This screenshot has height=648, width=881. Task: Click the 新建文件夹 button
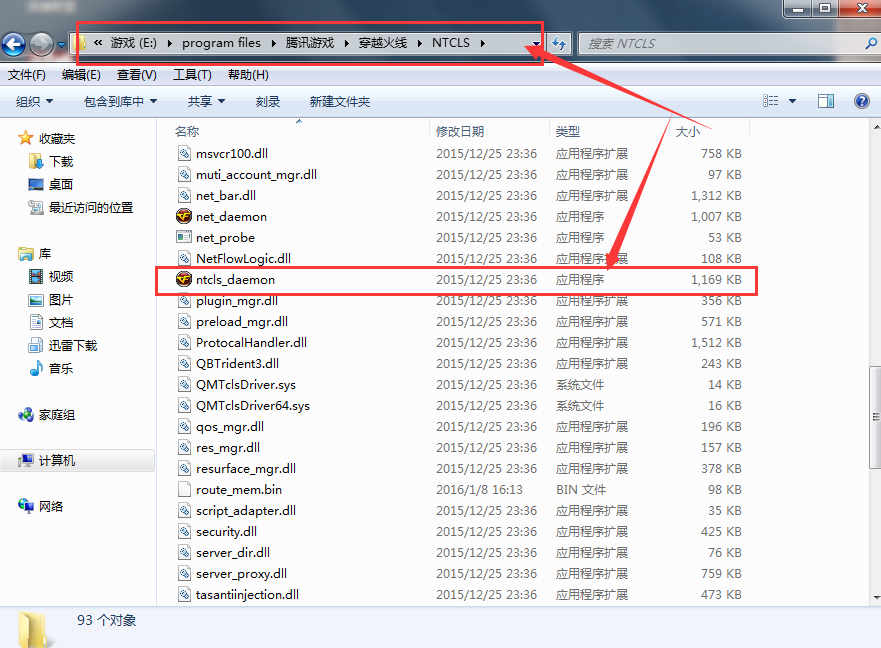tap(340, 102)
